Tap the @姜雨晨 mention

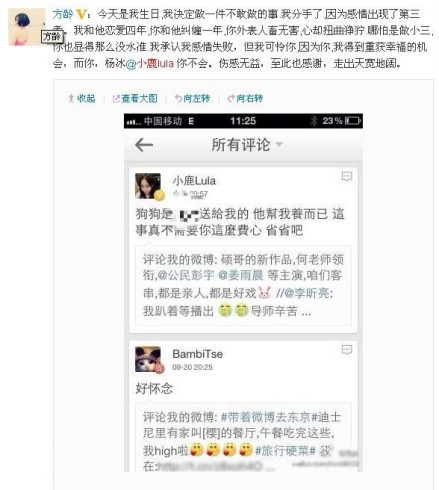pos(241,275)
